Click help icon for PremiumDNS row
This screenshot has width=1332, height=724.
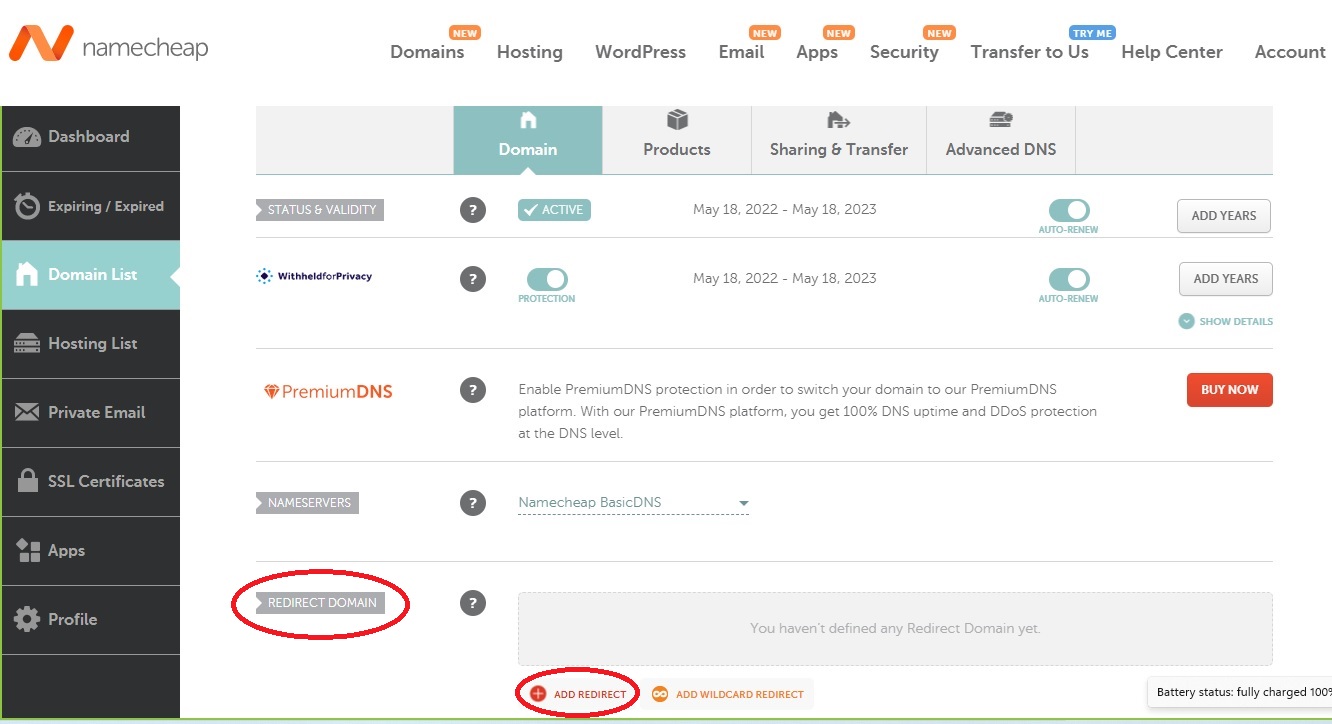click(x=473, y=390)
